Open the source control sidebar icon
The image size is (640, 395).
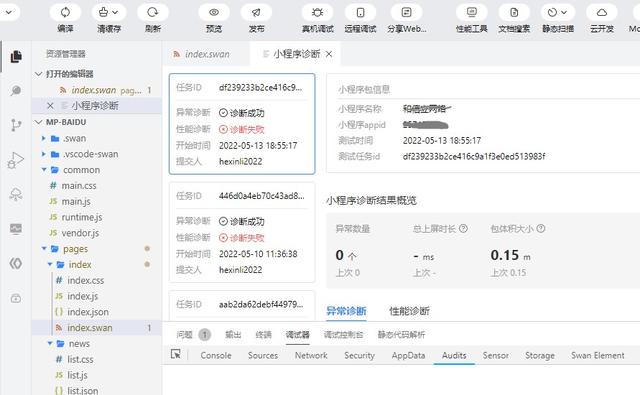[16, 125]
